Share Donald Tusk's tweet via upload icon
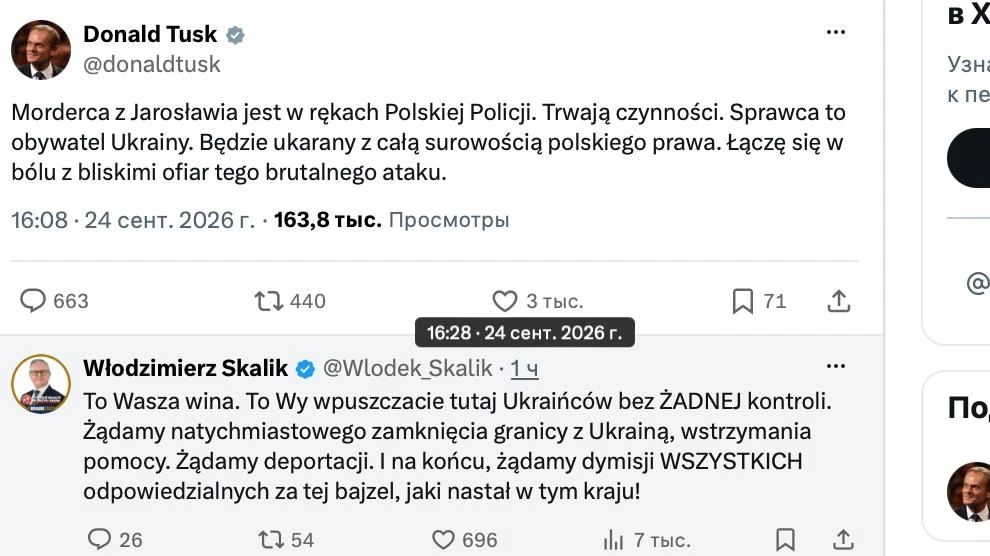990x556 pixels. (838, 301)
